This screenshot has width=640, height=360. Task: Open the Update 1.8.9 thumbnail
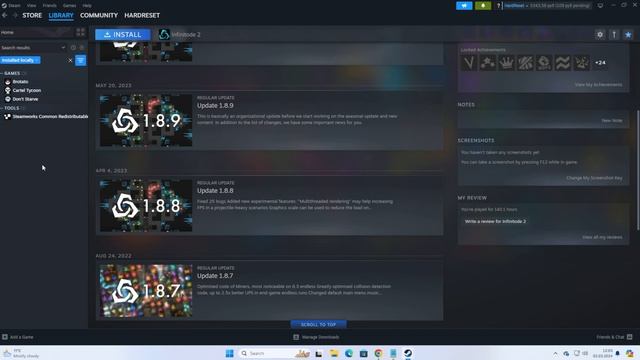(x=146, y=120)
